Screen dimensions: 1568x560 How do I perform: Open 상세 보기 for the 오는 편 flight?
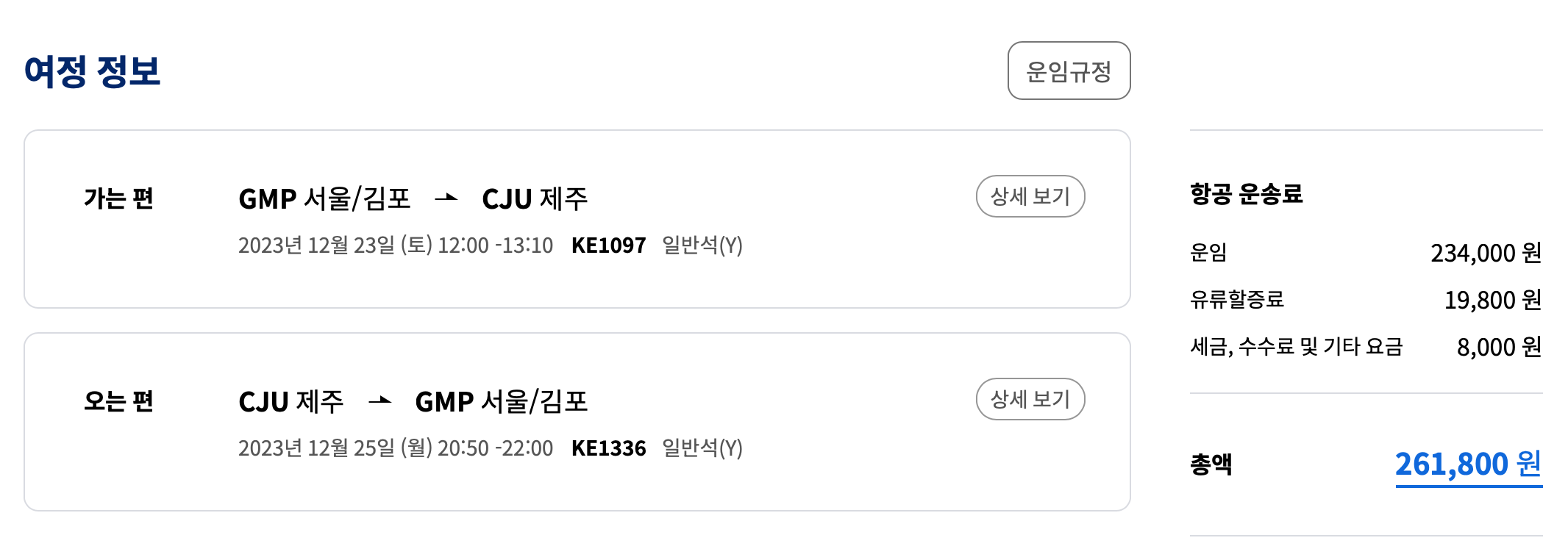pyautogui.click(x=1030, y=399)
